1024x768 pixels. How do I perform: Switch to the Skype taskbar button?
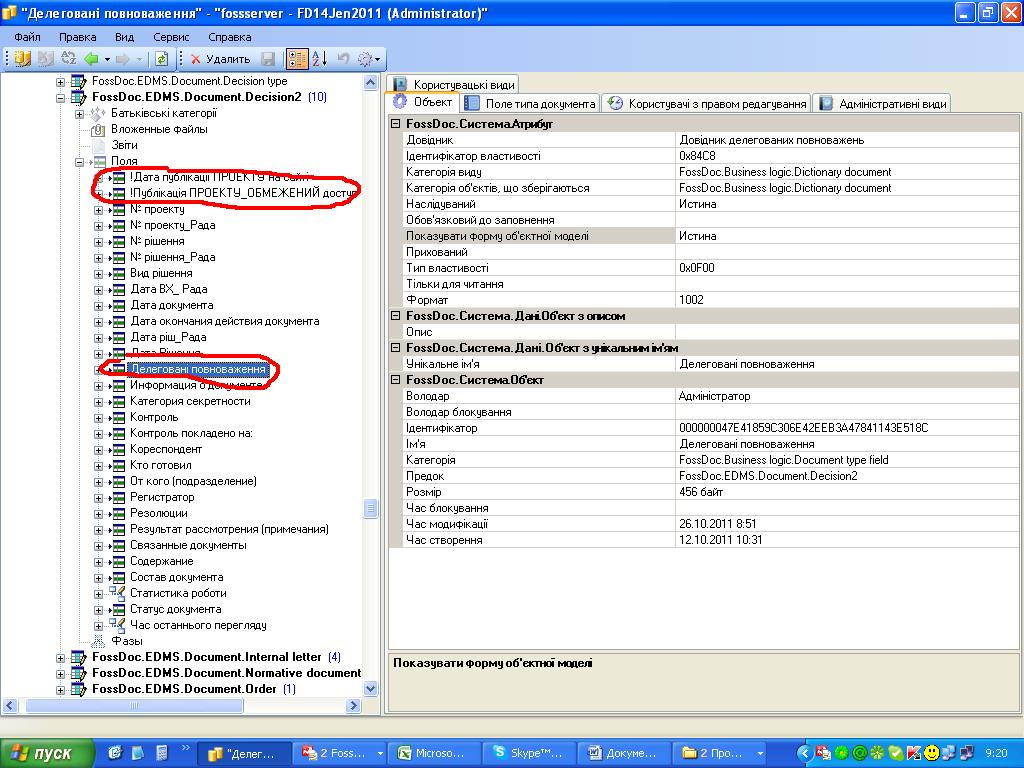pyautogui.click(x=529, y=753)
